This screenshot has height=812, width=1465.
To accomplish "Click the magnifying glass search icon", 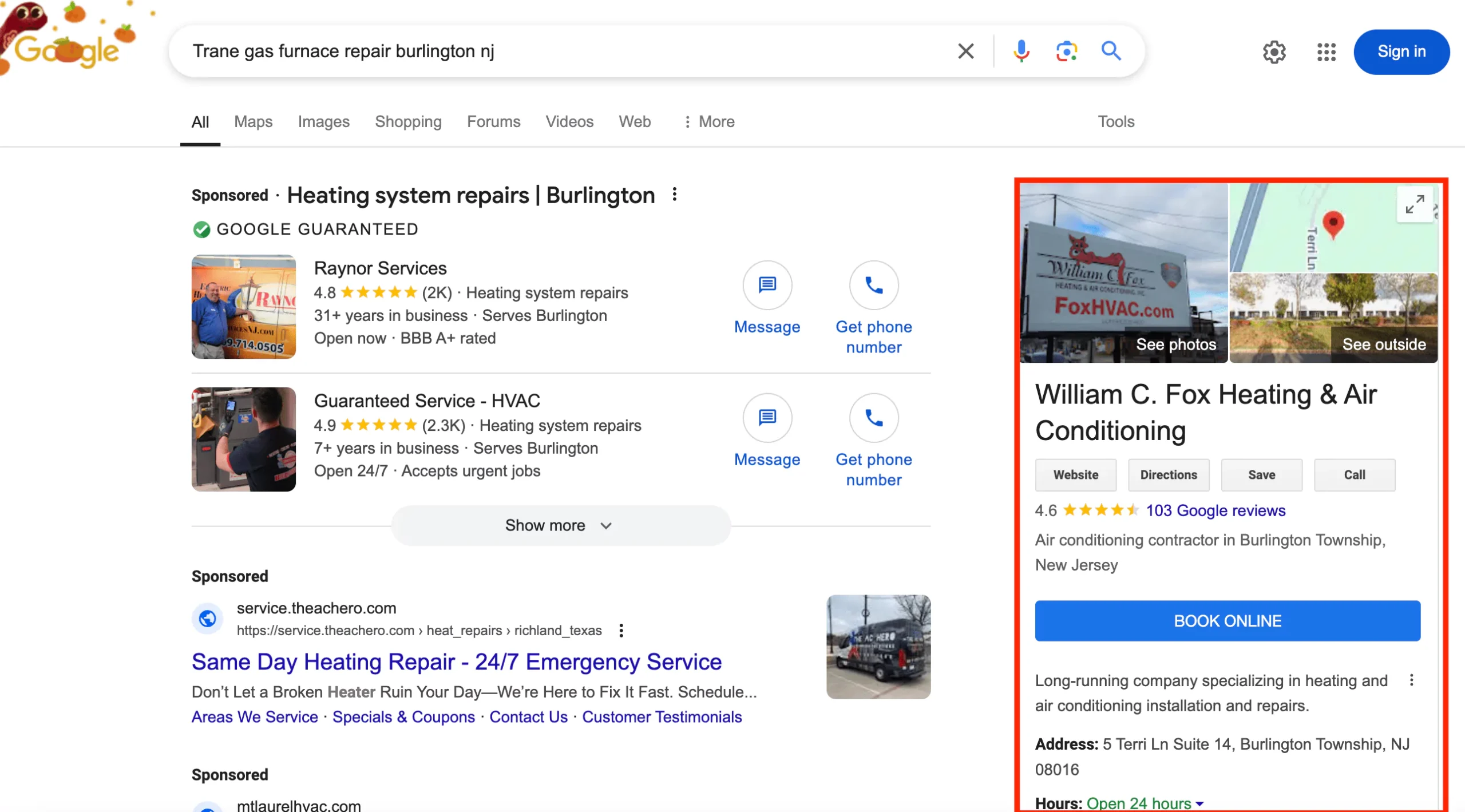I will tap(1111, 51).
